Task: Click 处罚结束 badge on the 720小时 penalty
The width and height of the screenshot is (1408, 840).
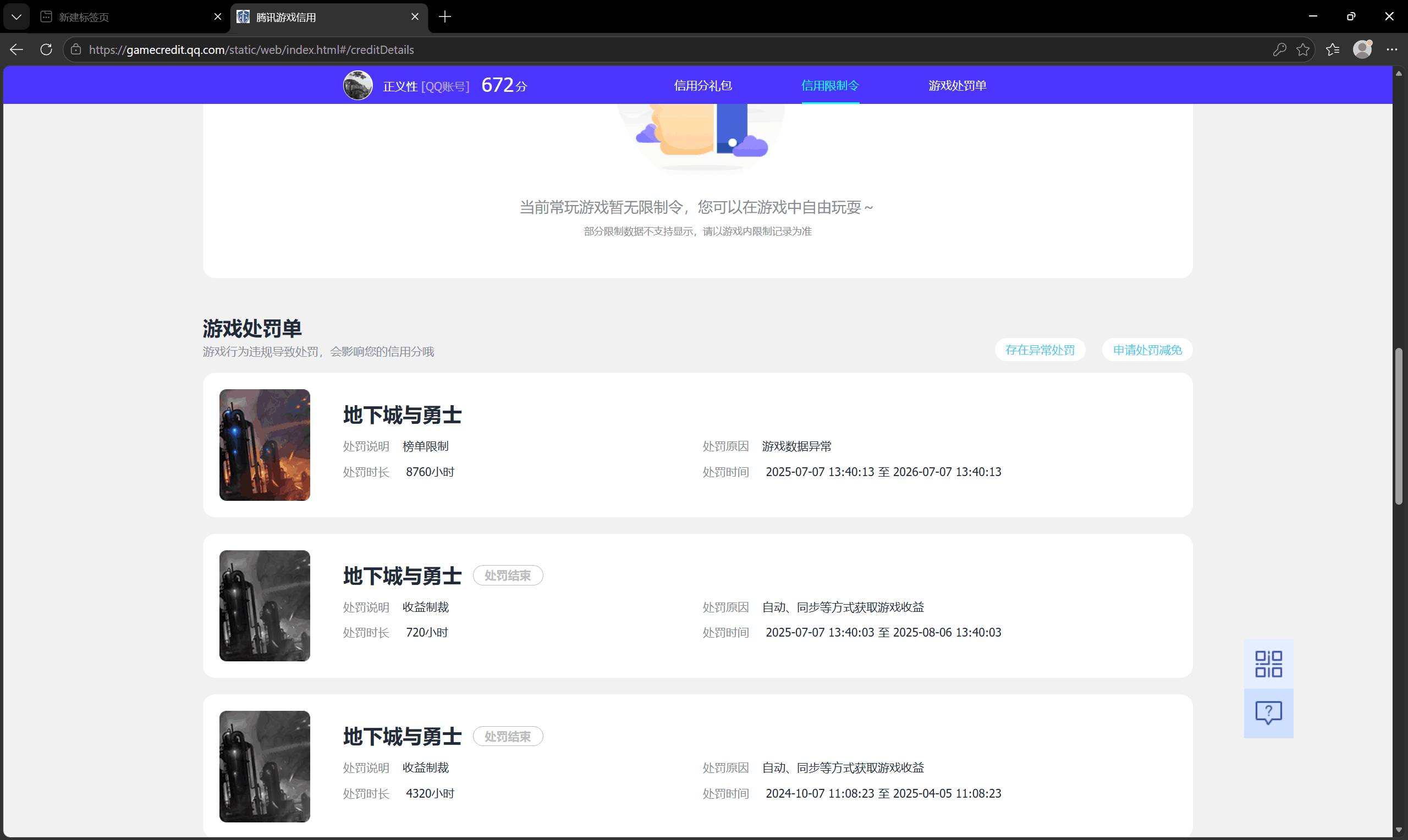Action: click(x=508, y=576)
